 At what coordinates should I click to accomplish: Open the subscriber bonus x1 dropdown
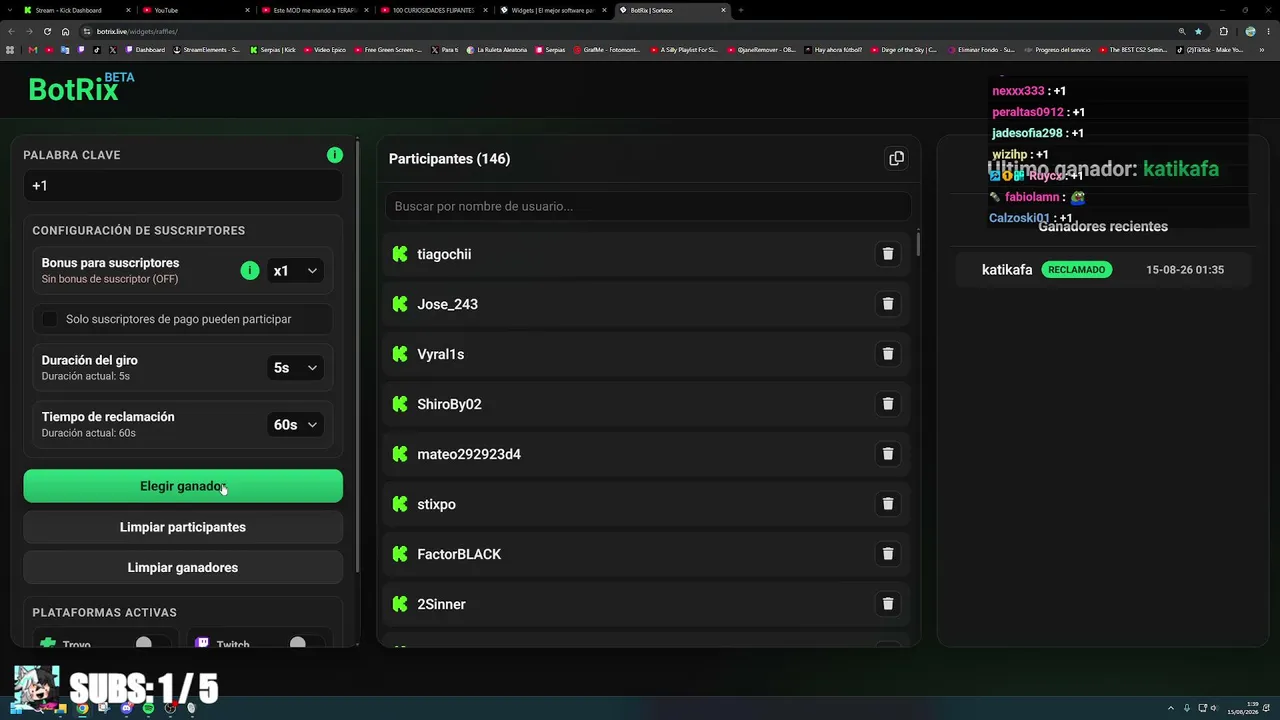pos(295,270)
